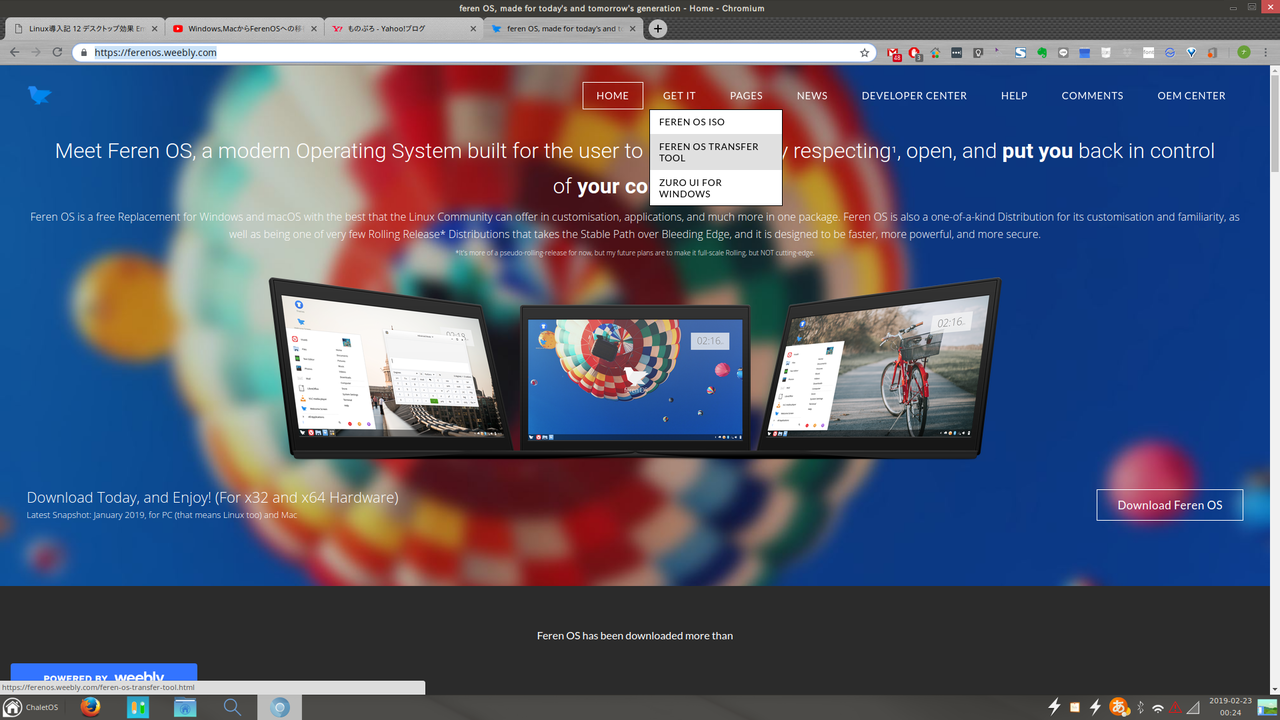The image size is (1280, 720).
Task: Click the Chromium taskbar window button
Action: pos(280,707)
